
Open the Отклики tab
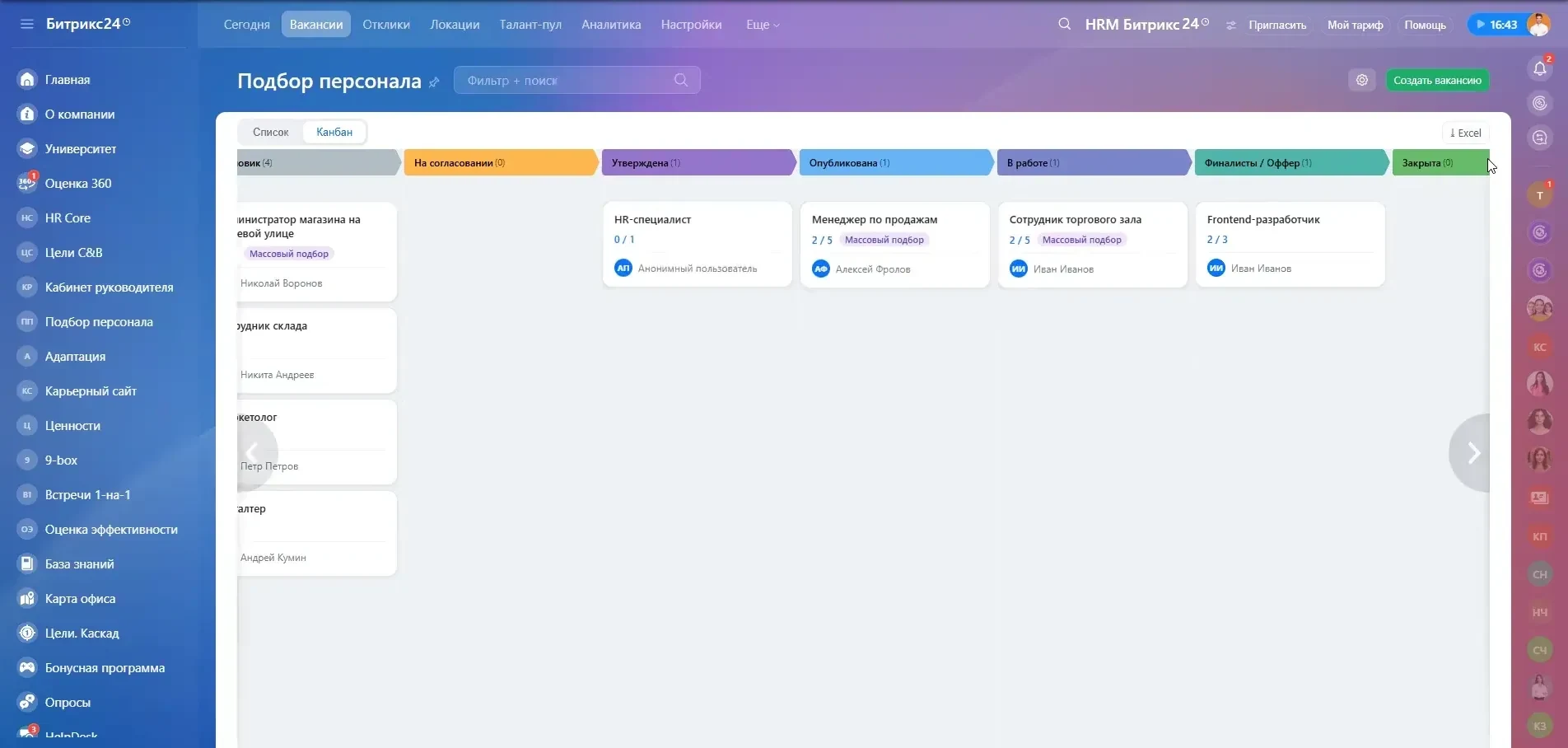tap(386, 25)
